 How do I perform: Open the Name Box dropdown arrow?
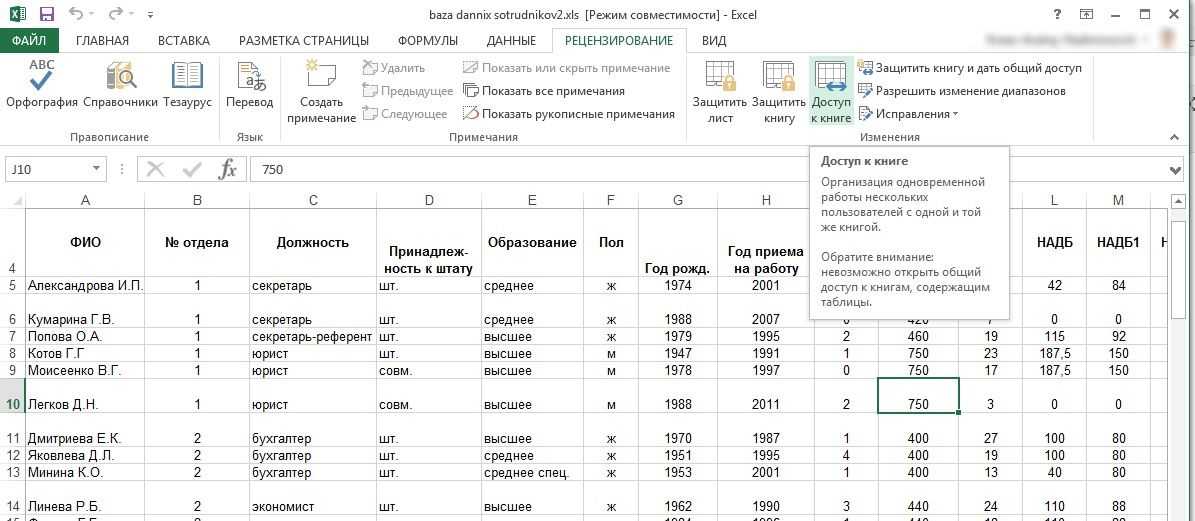pyautogui.click(x=97, y=169)
